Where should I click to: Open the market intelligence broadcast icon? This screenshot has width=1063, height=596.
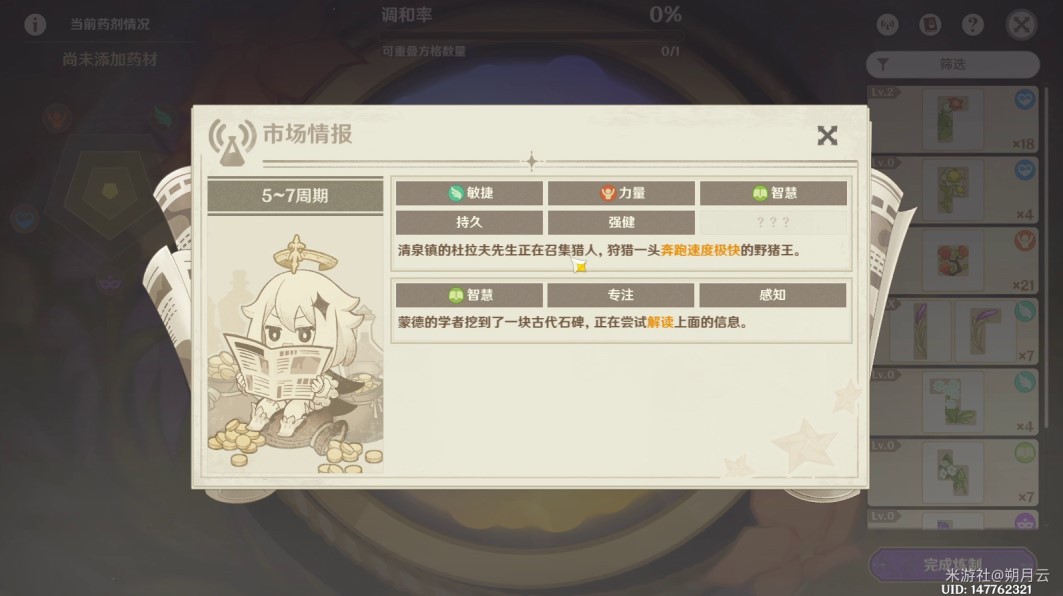tap(887, 25)
